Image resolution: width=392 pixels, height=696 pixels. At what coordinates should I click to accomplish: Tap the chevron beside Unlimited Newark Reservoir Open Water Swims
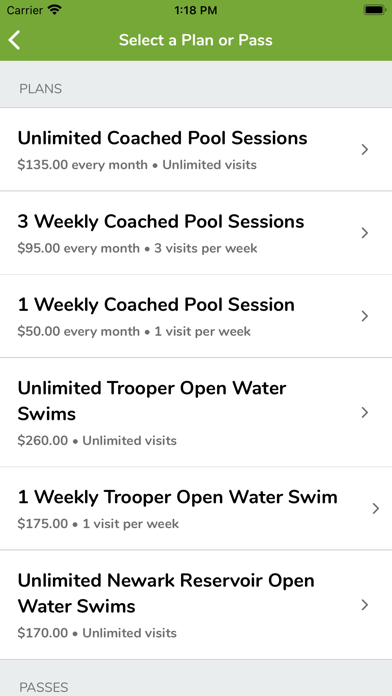[x=365, y=605]
